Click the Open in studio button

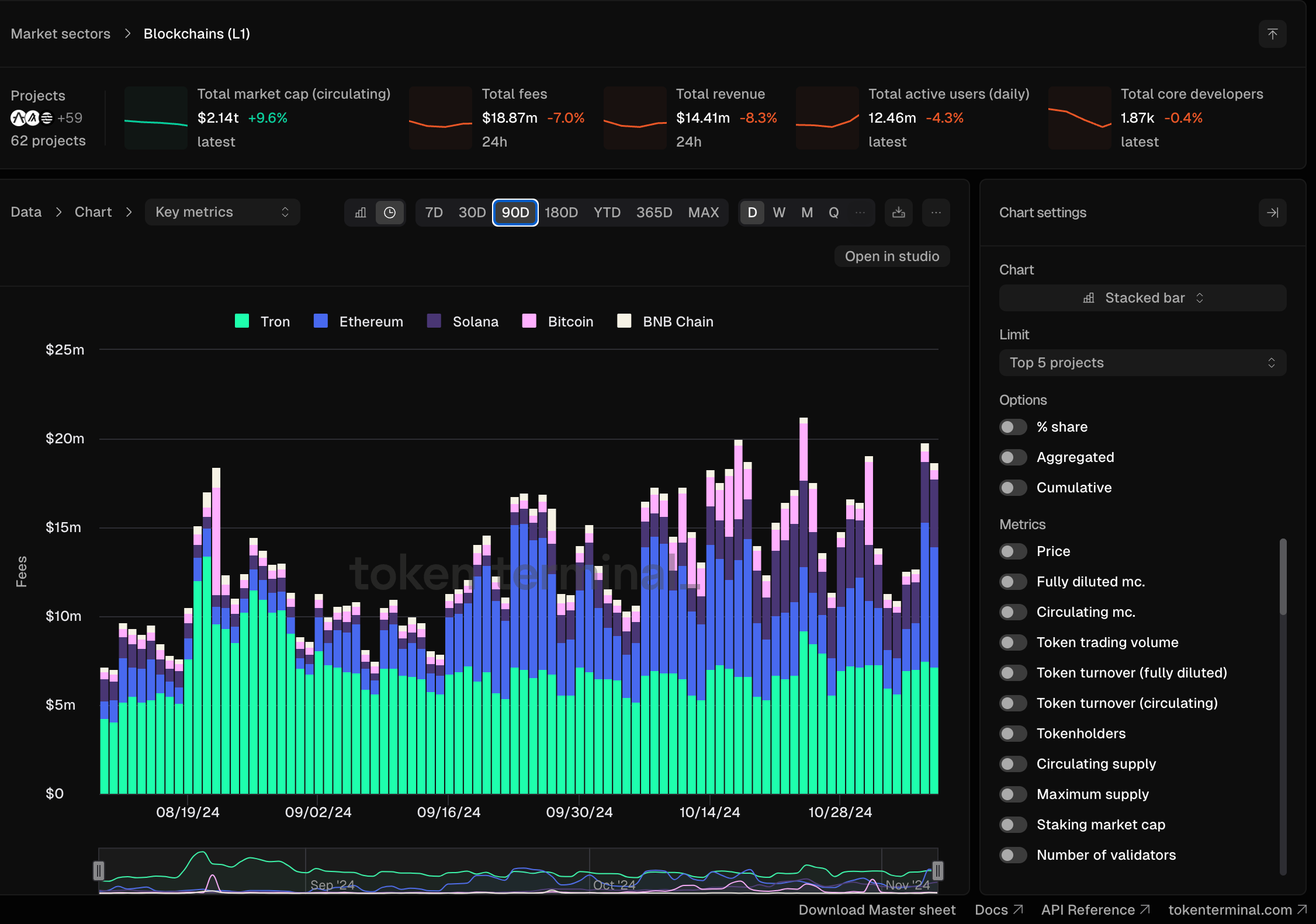click(892, 256)
